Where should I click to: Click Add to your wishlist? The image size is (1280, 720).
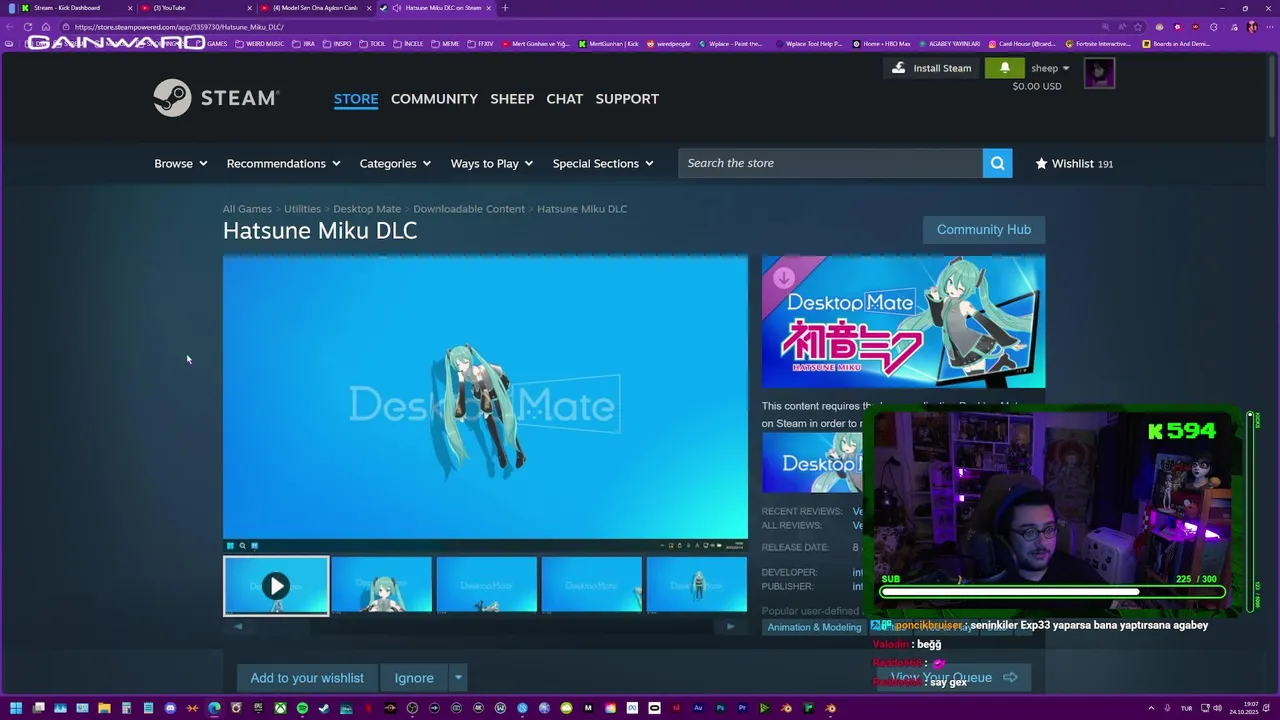click(x=307, y=678)
